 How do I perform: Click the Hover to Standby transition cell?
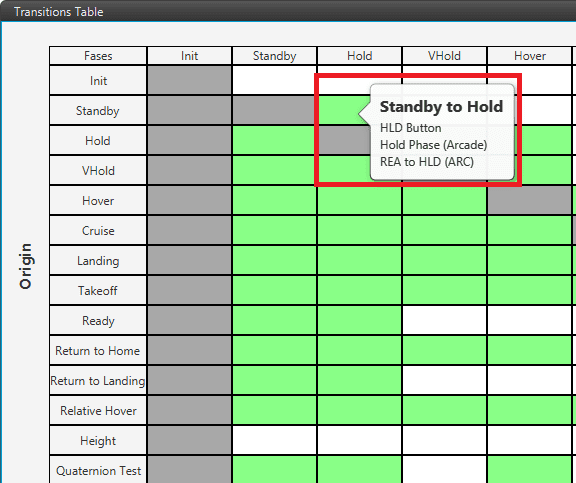pyautogui.click(x=274, y=201)
